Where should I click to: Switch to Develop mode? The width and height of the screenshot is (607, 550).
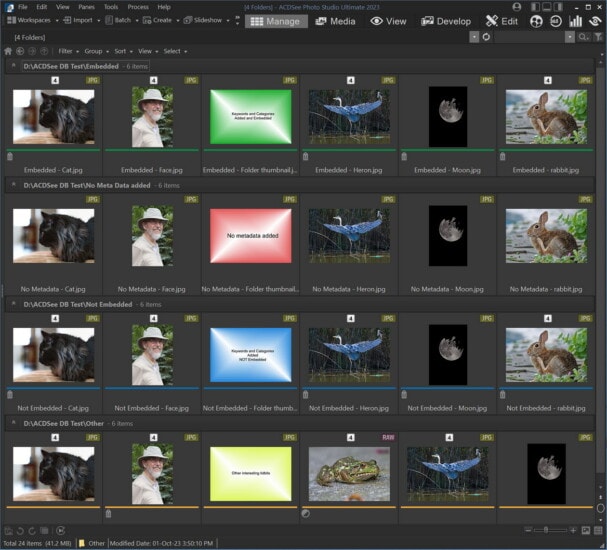tap(444, 20)
